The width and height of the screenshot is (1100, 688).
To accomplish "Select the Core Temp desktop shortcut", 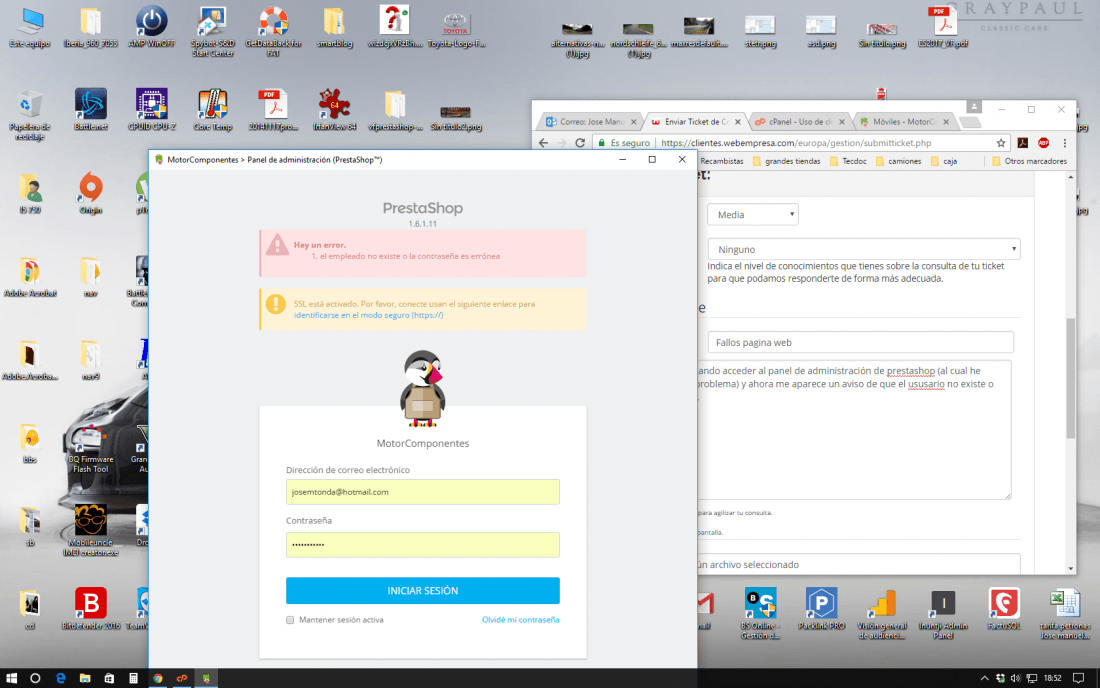I will click(x=213, y=110).
